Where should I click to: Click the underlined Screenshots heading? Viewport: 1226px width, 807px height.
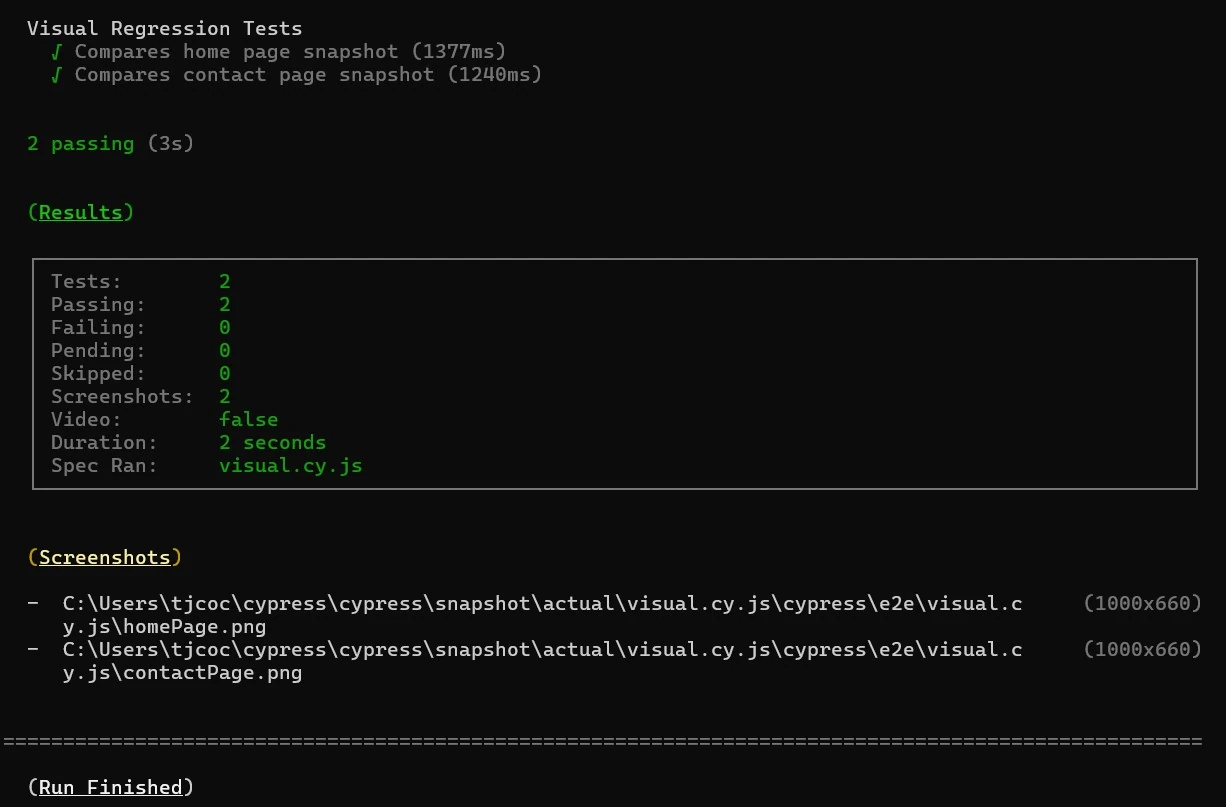105,557
